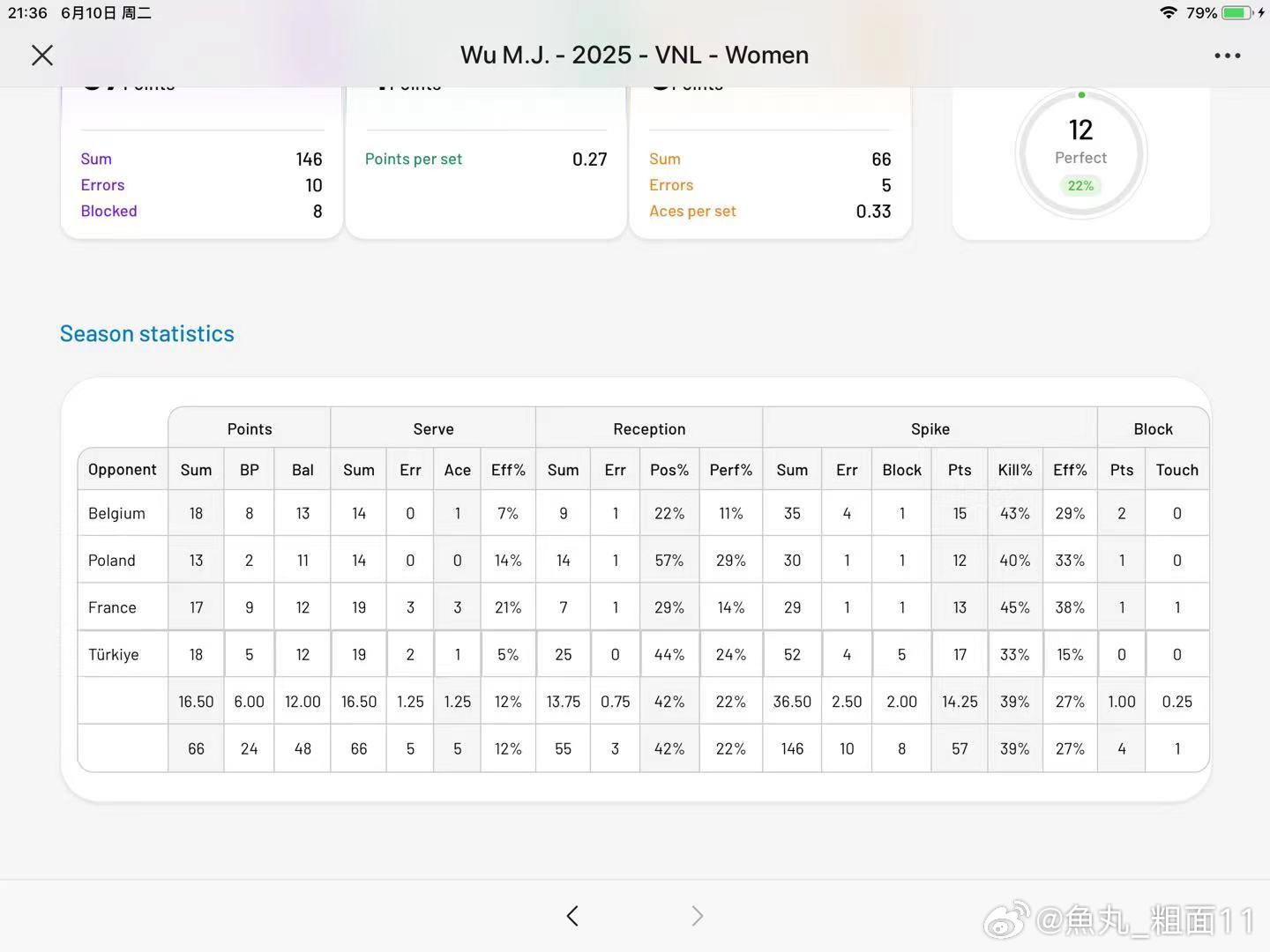Screen dimensions: 1270x952
Task: Click the Points per set label
Action: pyautogui.click(x=414, y=160)
